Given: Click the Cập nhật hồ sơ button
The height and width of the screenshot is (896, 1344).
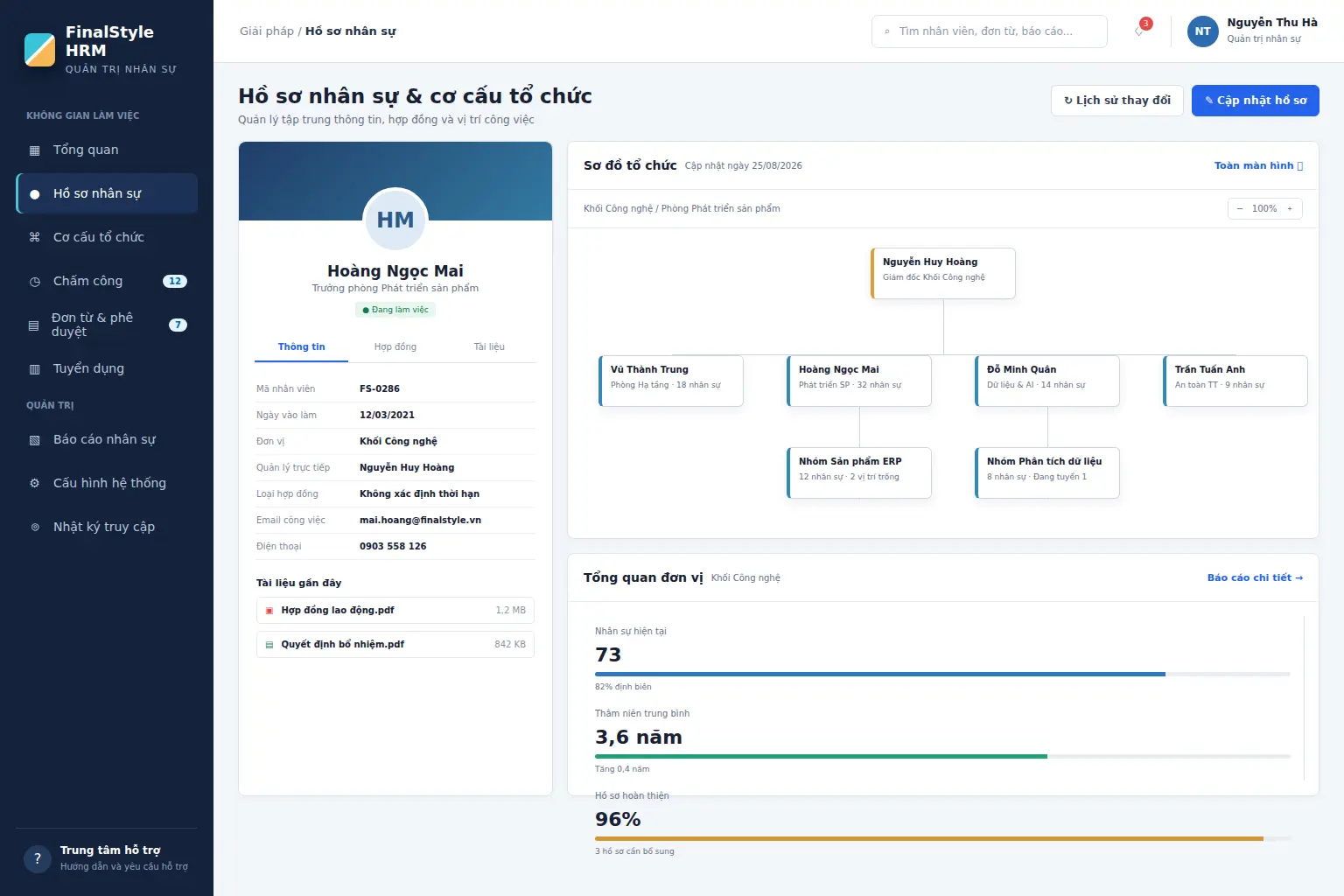Looking at the screenshot, I should [1256, 101].
